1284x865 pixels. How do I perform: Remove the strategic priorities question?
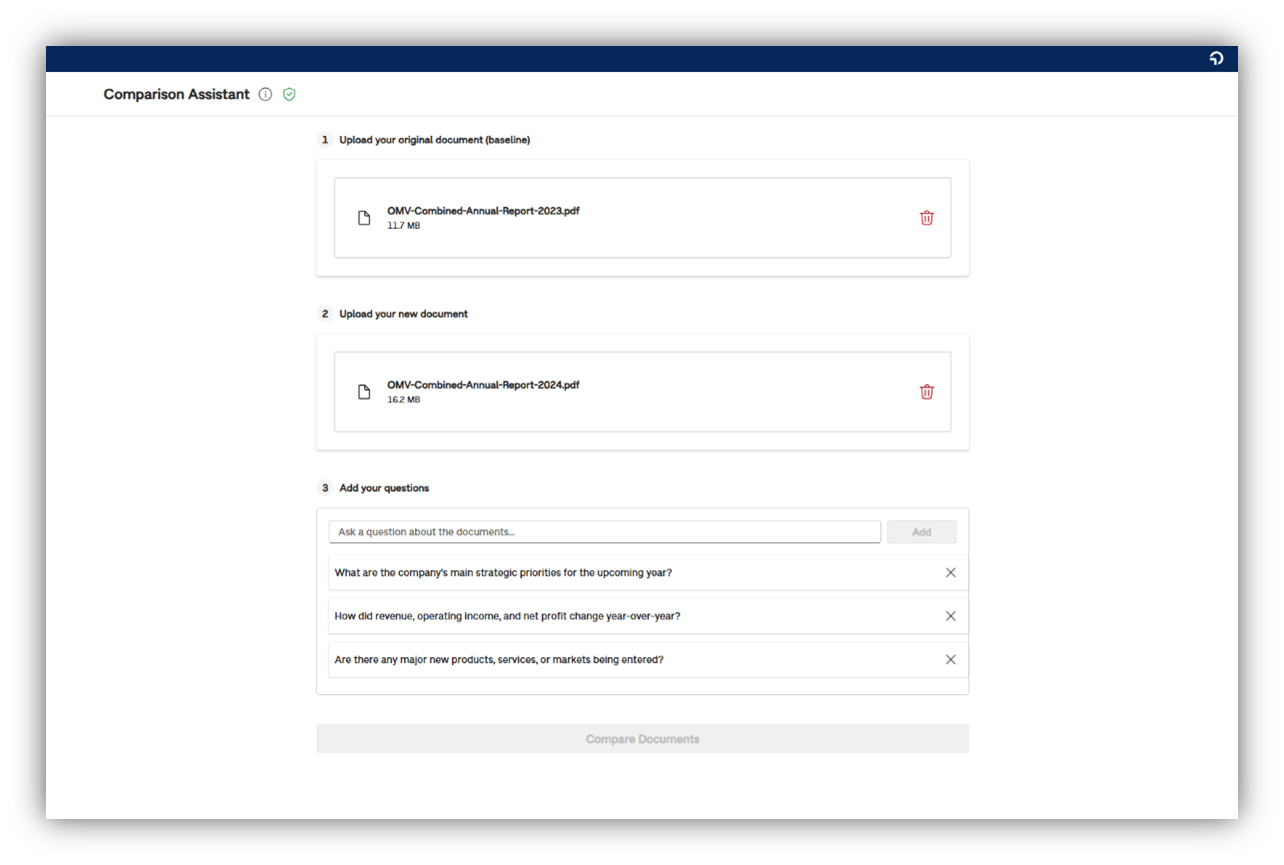click(x=950, y=573)
